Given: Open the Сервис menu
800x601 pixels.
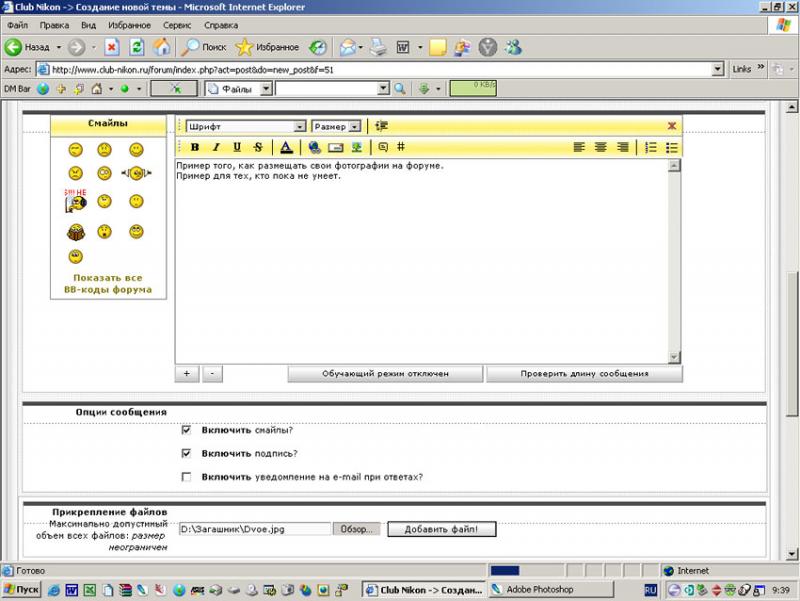Looking at the screenshot, I should tap(177, 25).
